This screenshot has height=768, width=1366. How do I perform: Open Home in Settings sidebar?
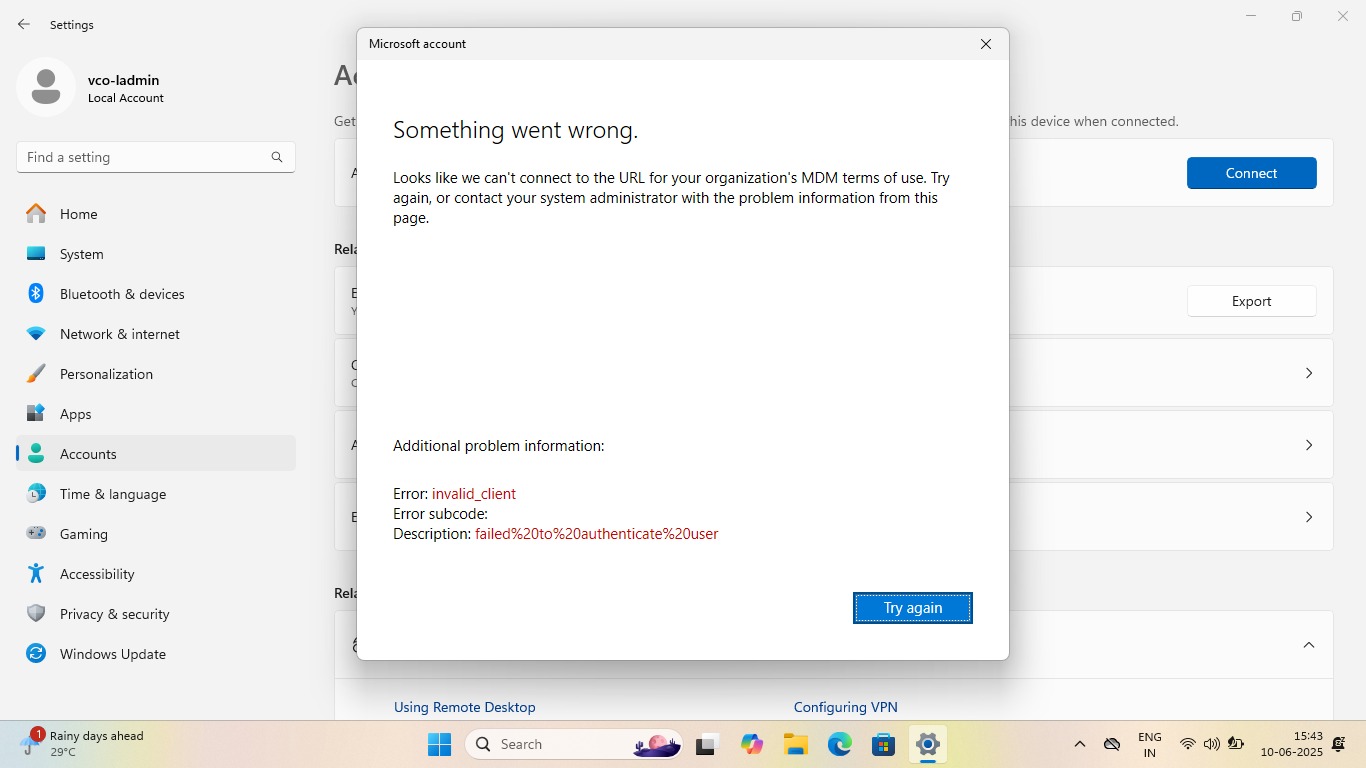[156, 214]
